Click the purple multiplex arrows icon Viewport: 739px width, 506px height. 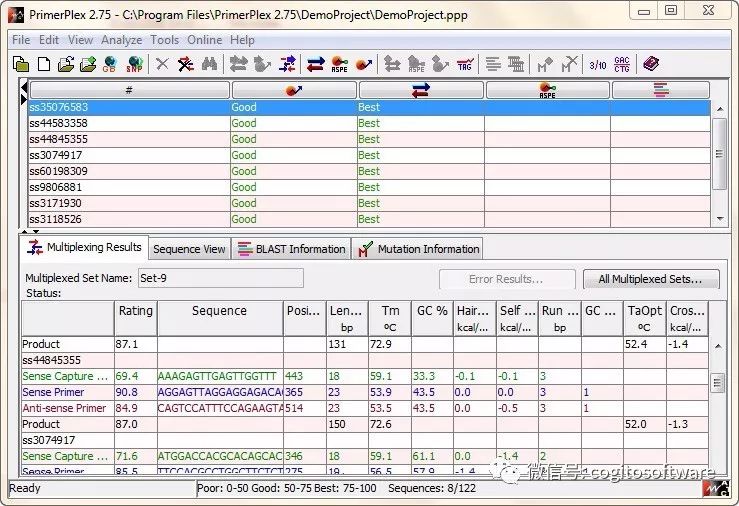click(287, 64)
